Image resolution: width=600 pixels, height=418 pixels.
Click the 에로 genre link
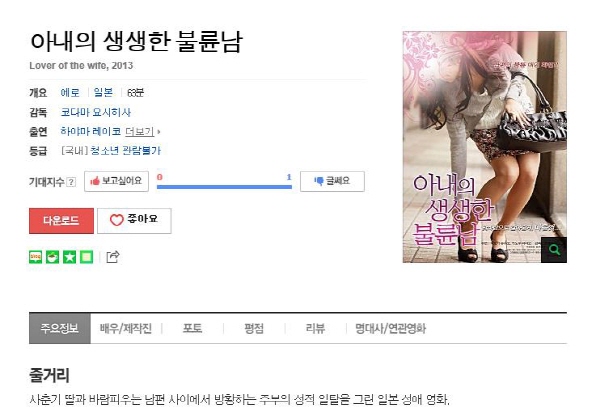coord(70,93)
